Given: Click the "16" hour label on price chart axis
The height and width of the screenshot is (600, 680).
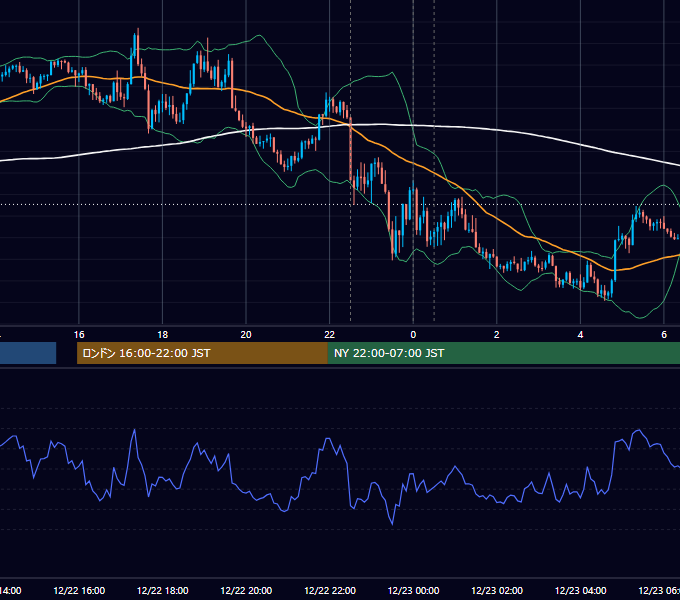Looking at the screenshot, I should 79,335.
